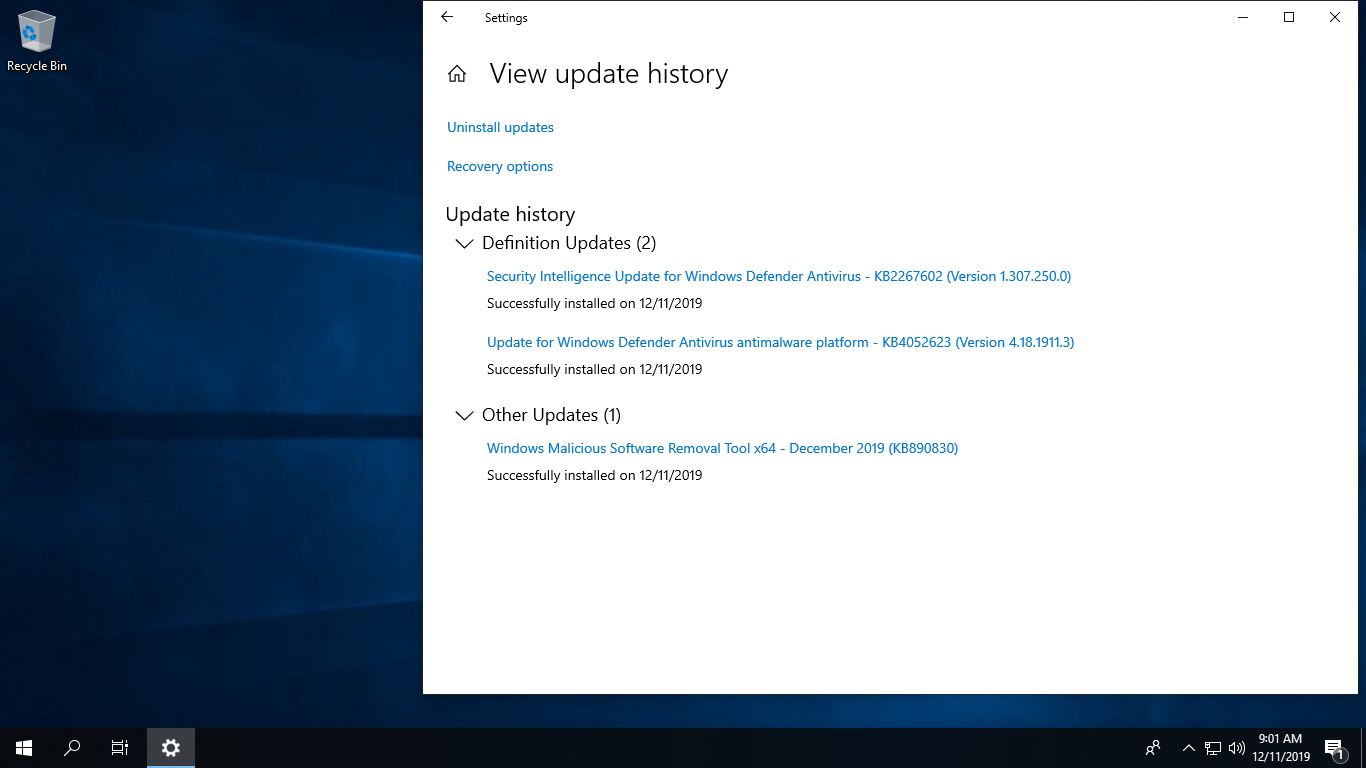Open Task View from taskbar
The width and height of the screenshot is (1366, 768).
coord(120,747)
